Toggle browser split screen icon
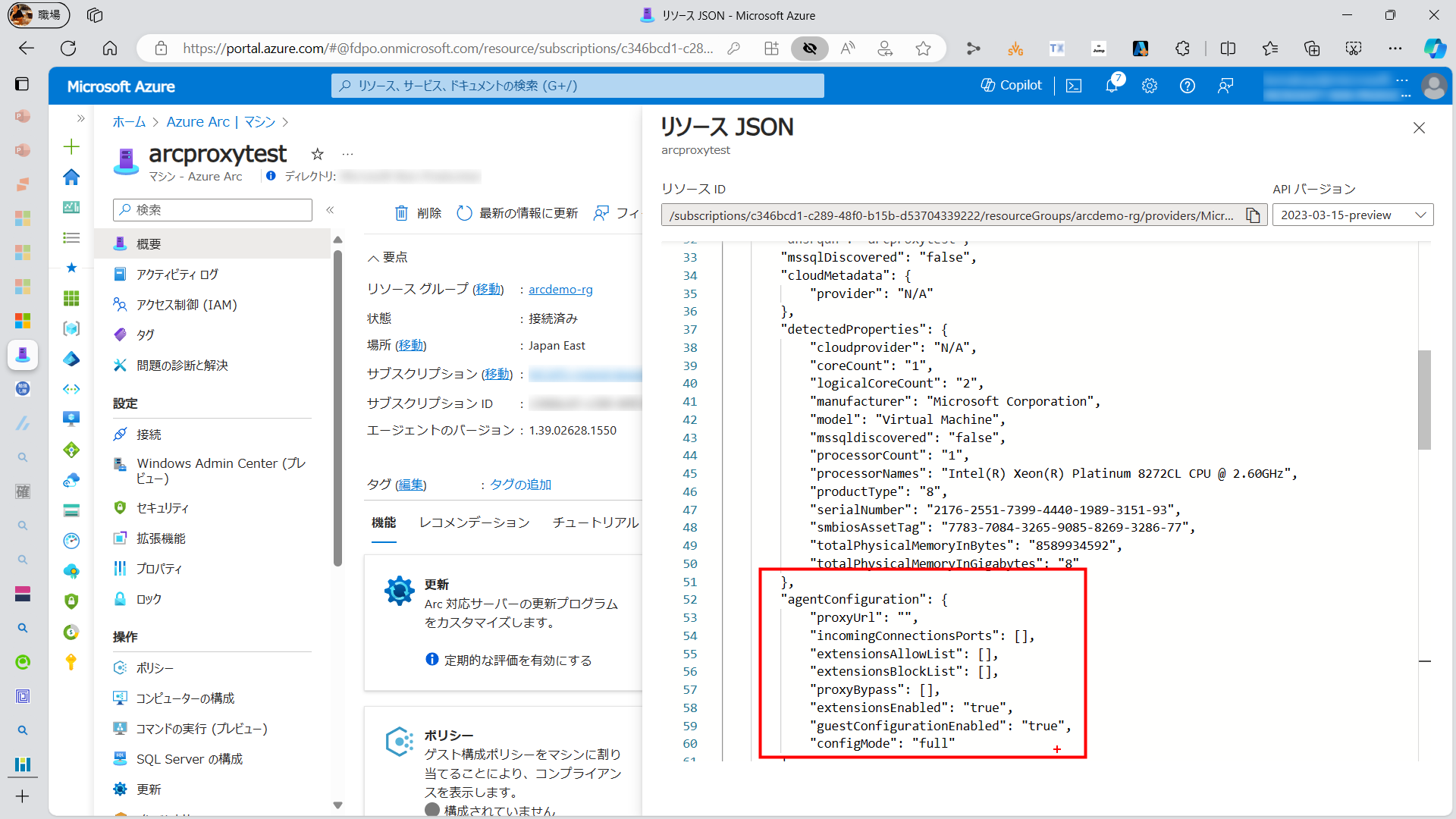This screenshot has height=819, width=1456. tap(1228, 49)
